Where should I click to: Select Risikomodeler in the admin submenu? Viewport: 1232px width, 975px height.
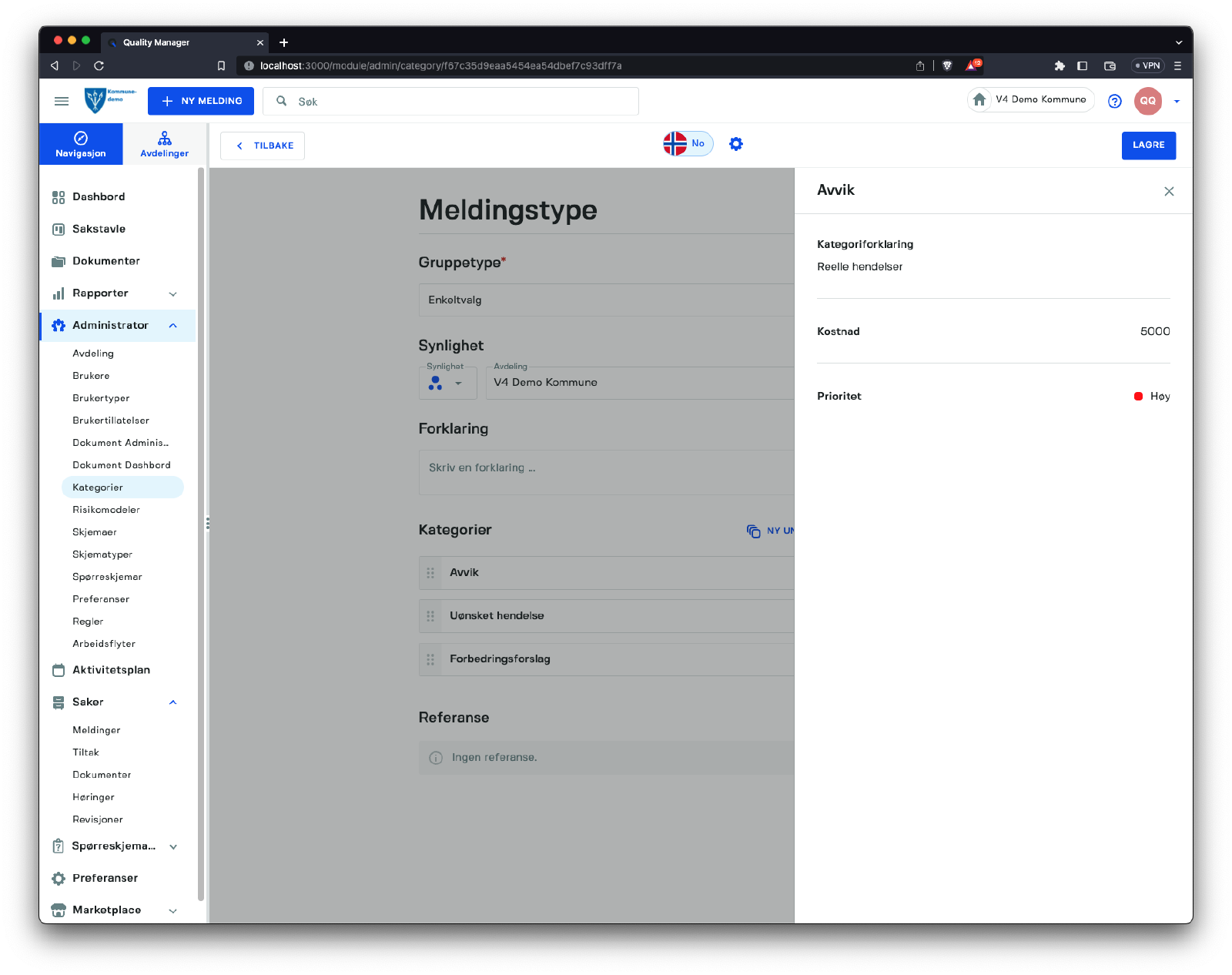tap(106, 510)
